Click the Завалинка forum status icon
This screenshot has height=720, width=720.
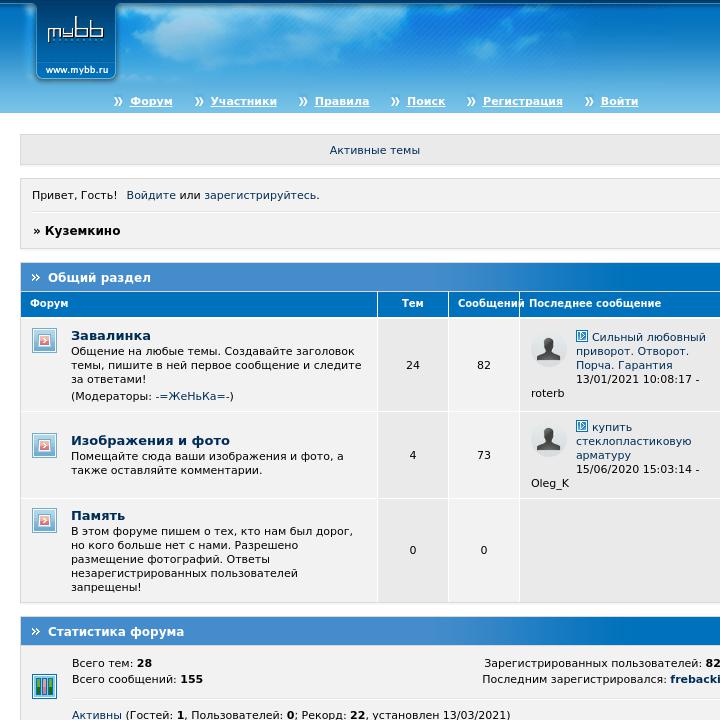(x=45, y=340)
